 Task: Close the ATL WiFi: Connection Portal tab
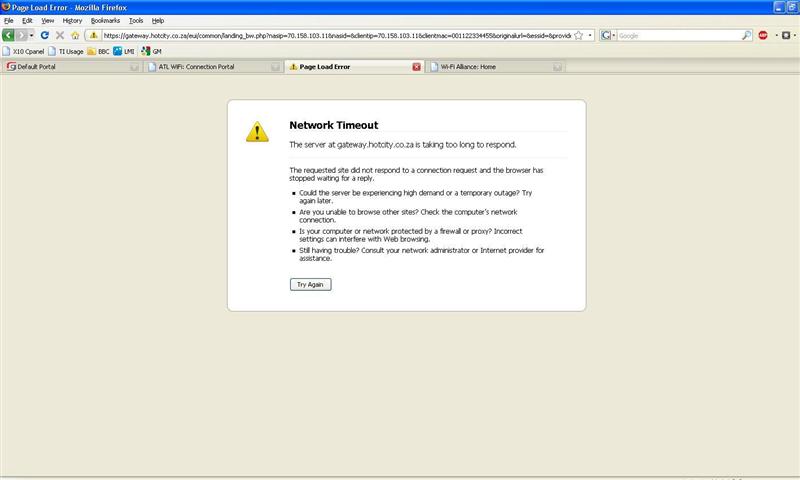[x=276, y=67]
